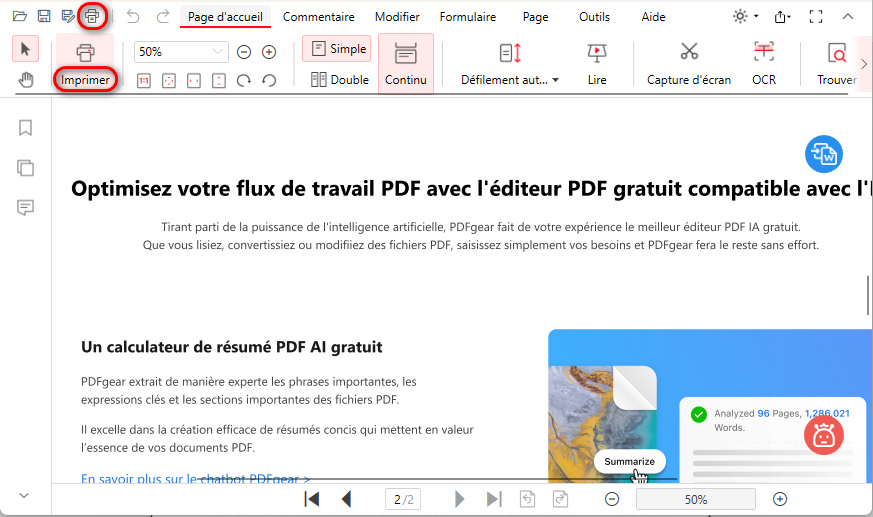Click the vertical scrollbar thumb
Viewport: 873px width, 517px height.
tap(867, 295)
